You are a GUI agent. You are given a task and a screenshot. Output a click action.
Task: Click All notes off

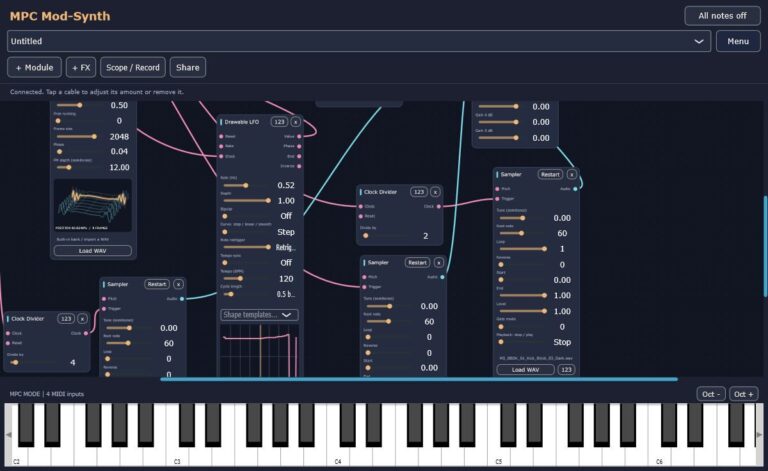tap(722, 16)
